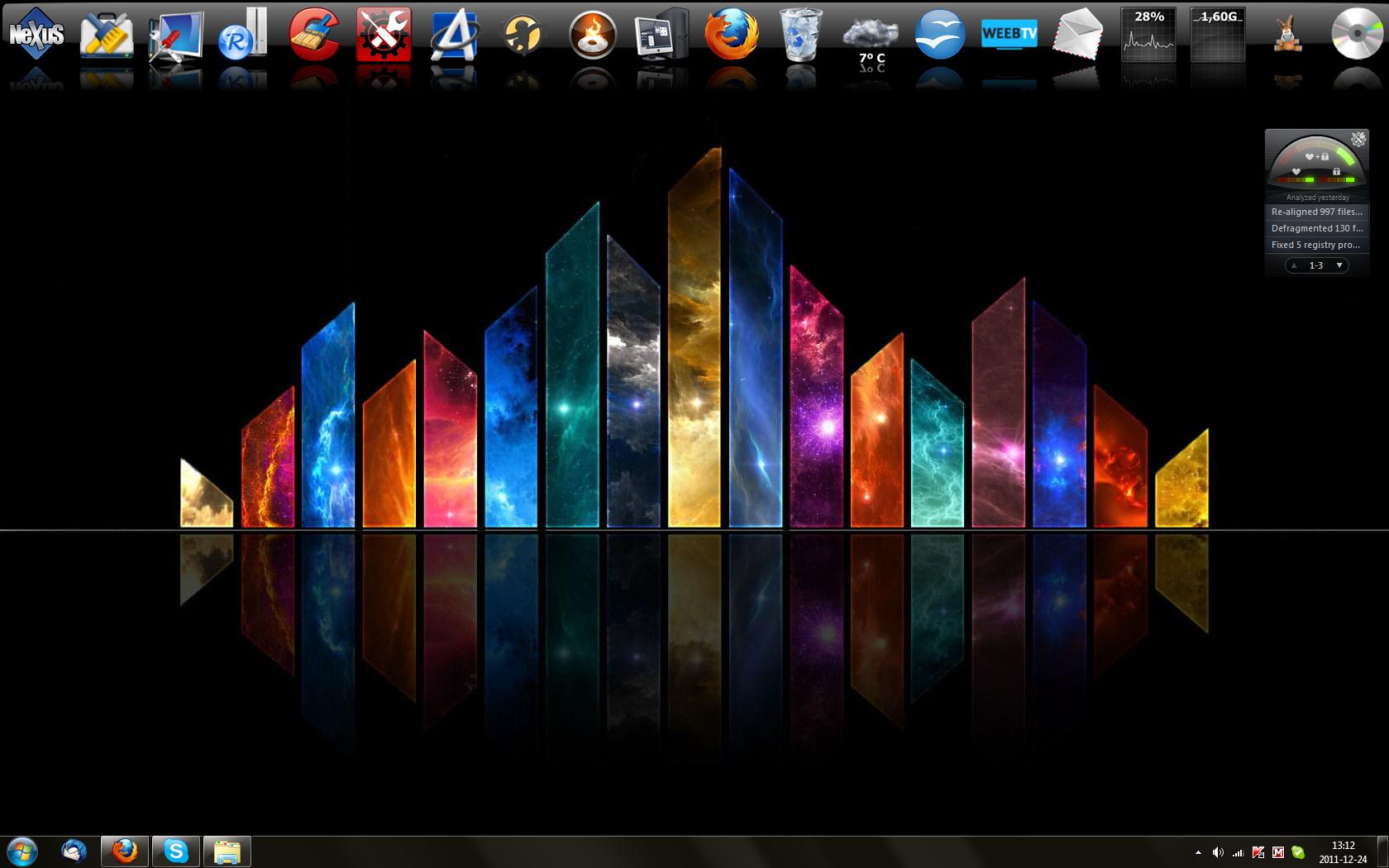Open the OpenOffice seagull icon in dock

(x=940, y=34)
